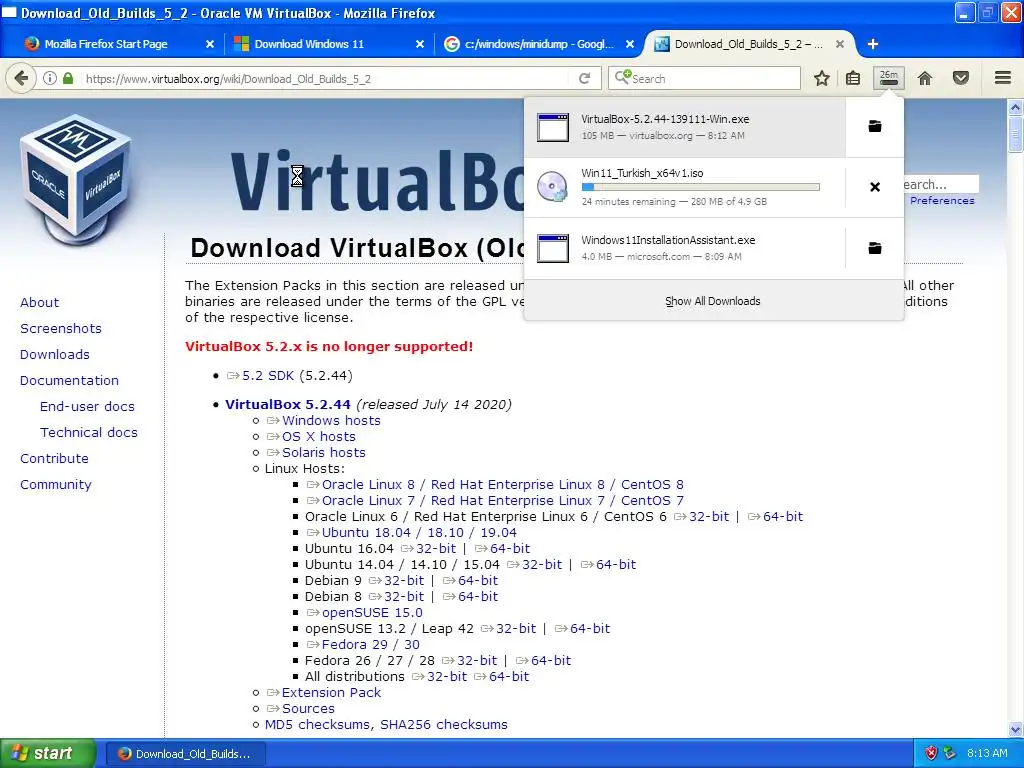Click the site information icon in URL bar

tap(50, 78)
